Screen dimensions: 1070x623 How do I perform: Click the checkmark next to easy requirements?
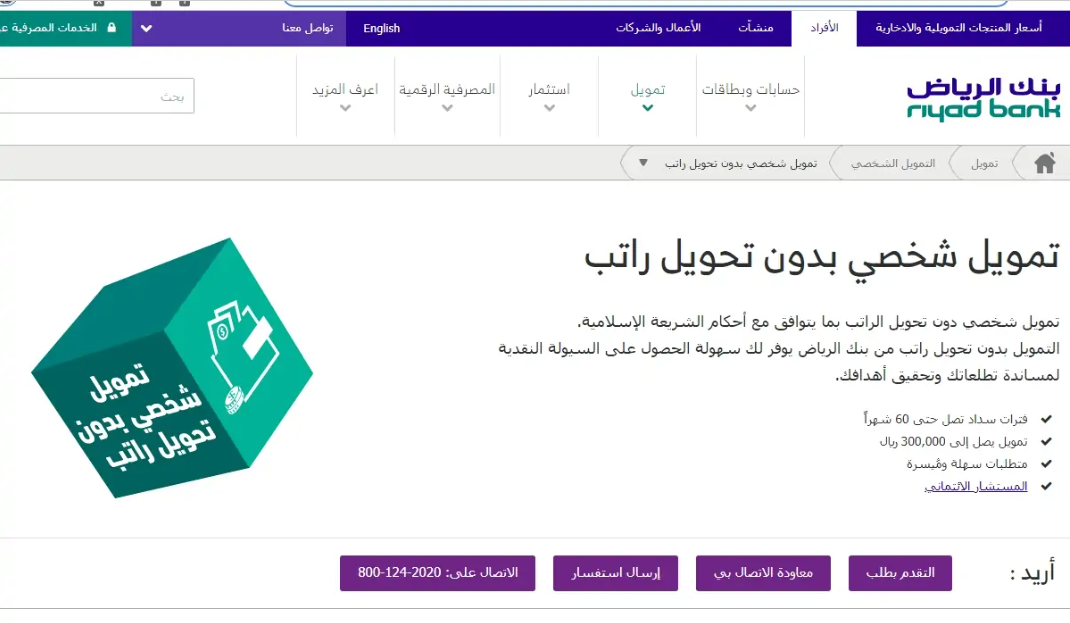coord(1046,462)
